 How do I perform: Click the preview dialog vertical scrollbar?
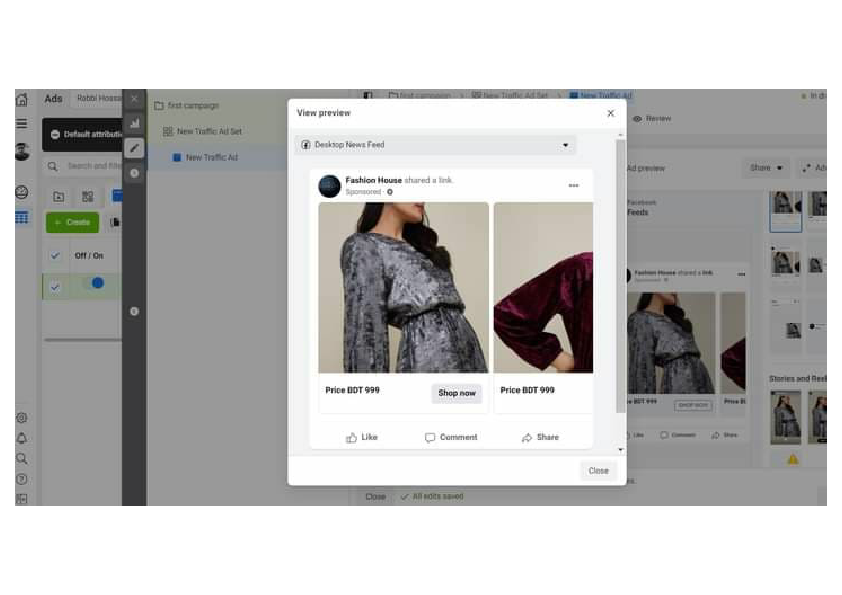[621, 276]
